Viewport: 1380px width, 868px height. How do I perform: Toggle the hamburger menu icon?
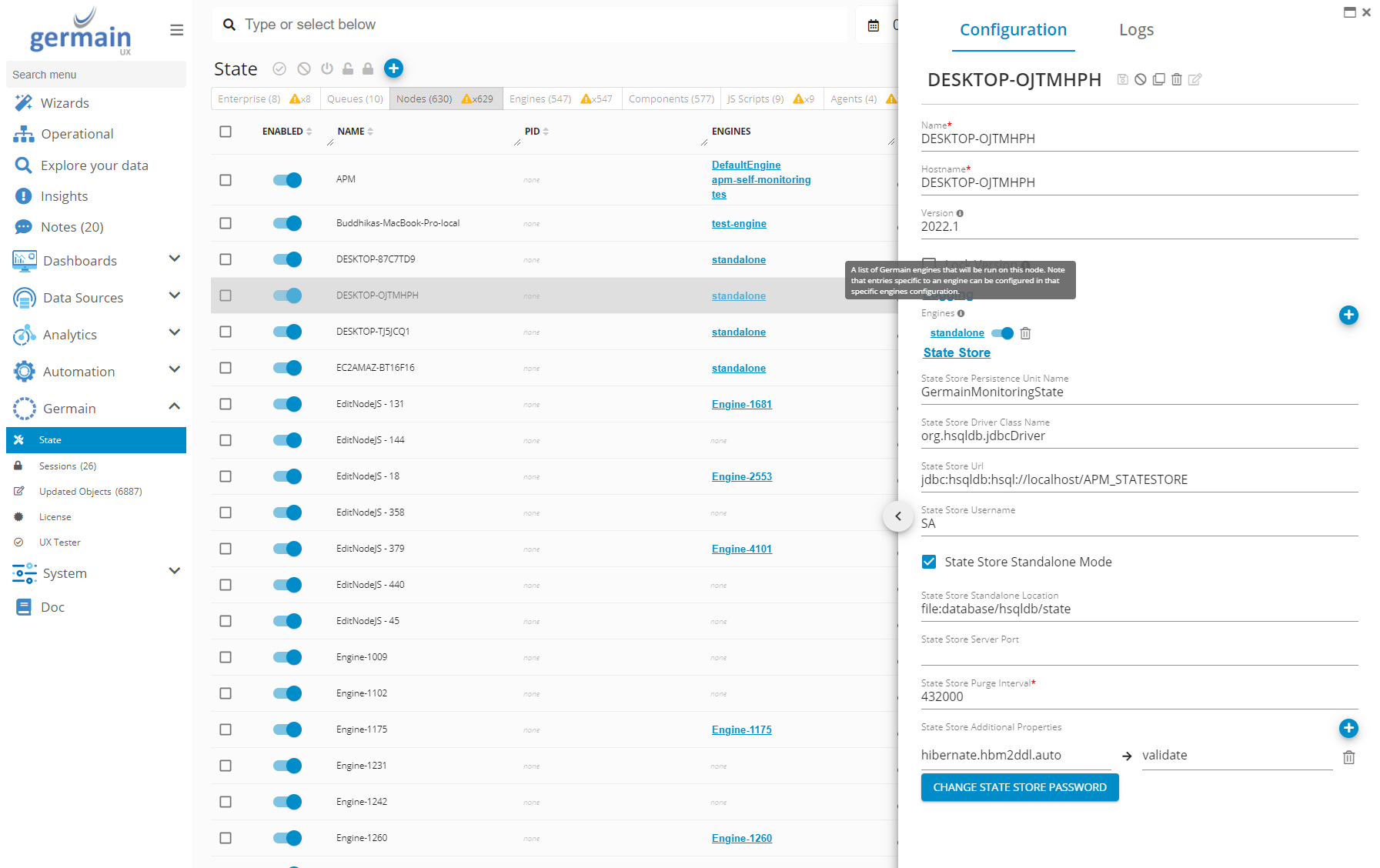[176, 30]
